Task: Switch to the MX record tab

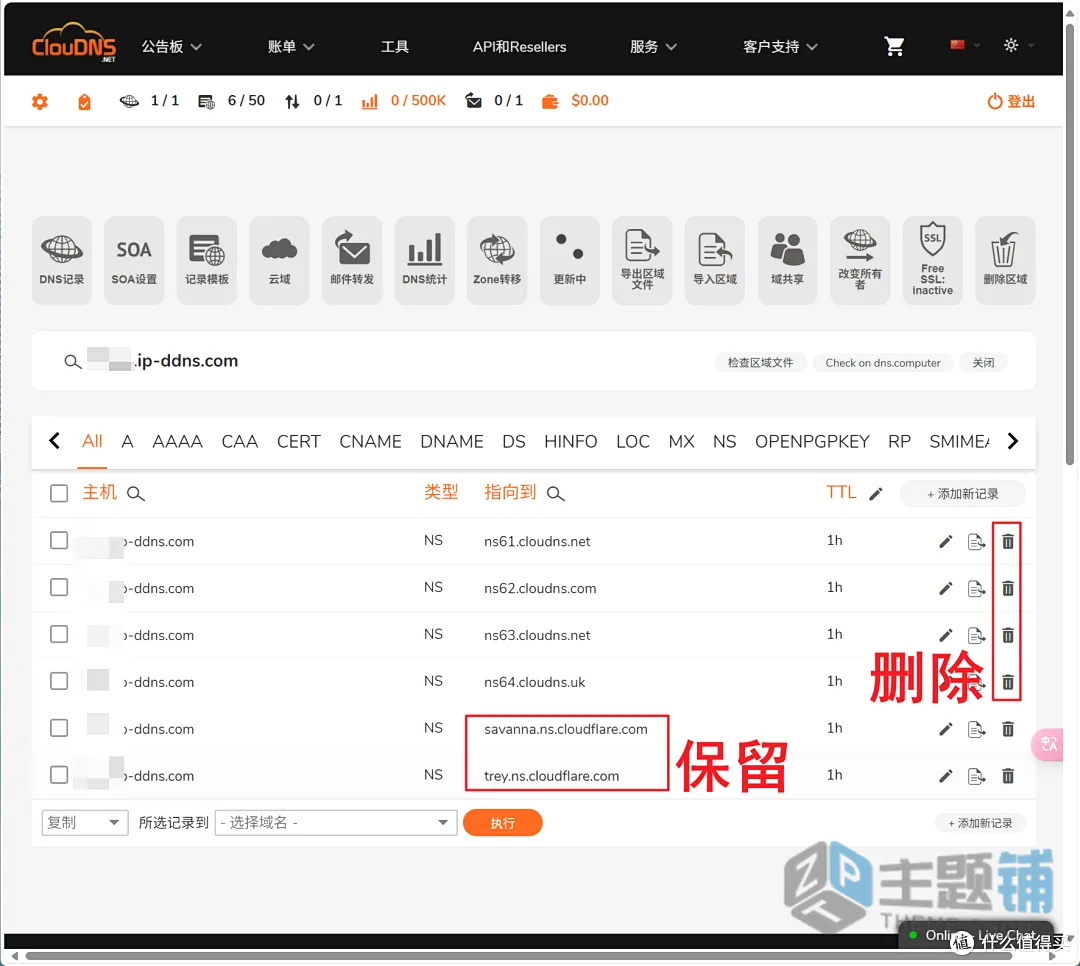Action: [x=681, y=442]
